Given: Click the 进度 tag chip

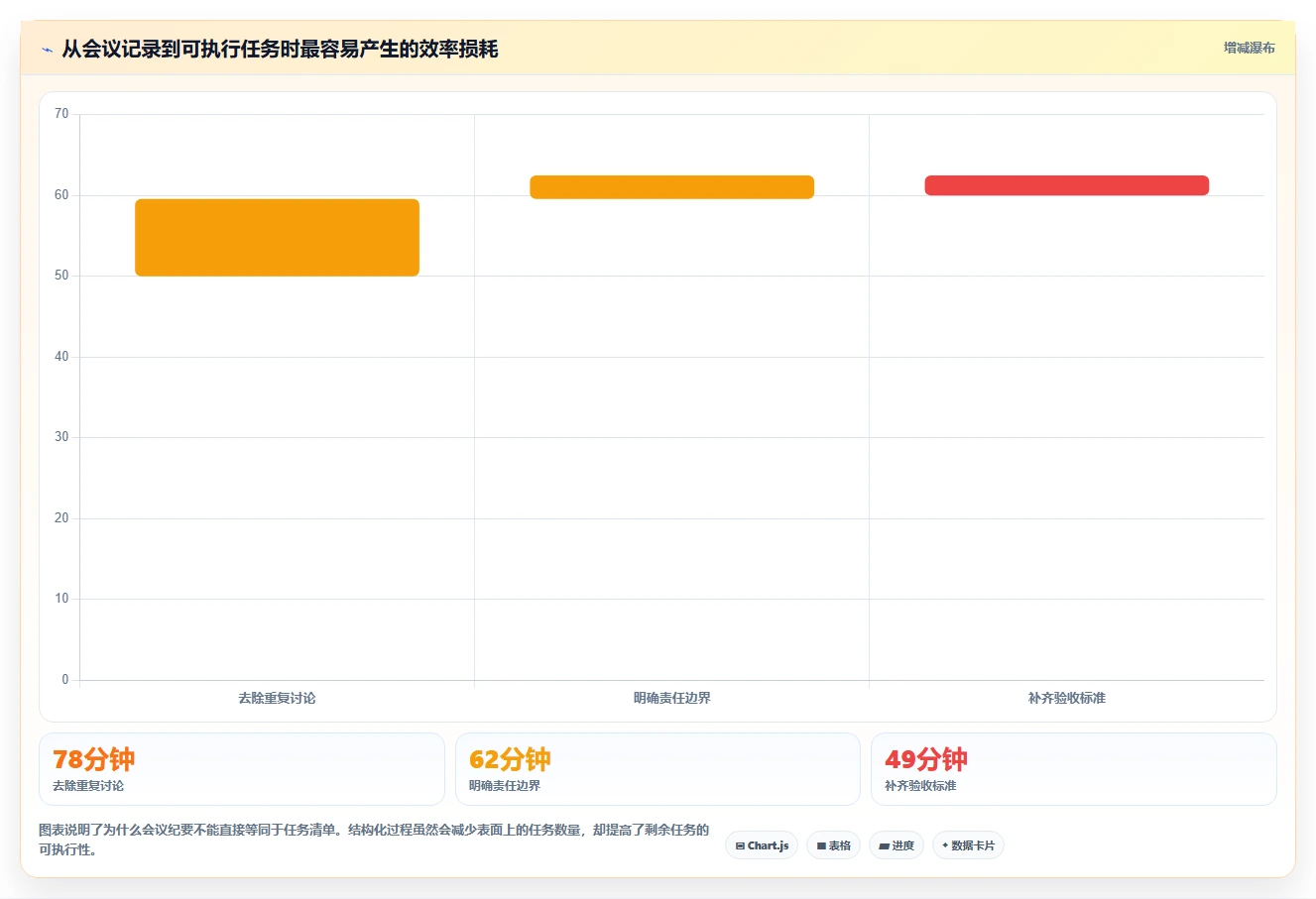Looking at the screenshot, I should pos(897,845).
